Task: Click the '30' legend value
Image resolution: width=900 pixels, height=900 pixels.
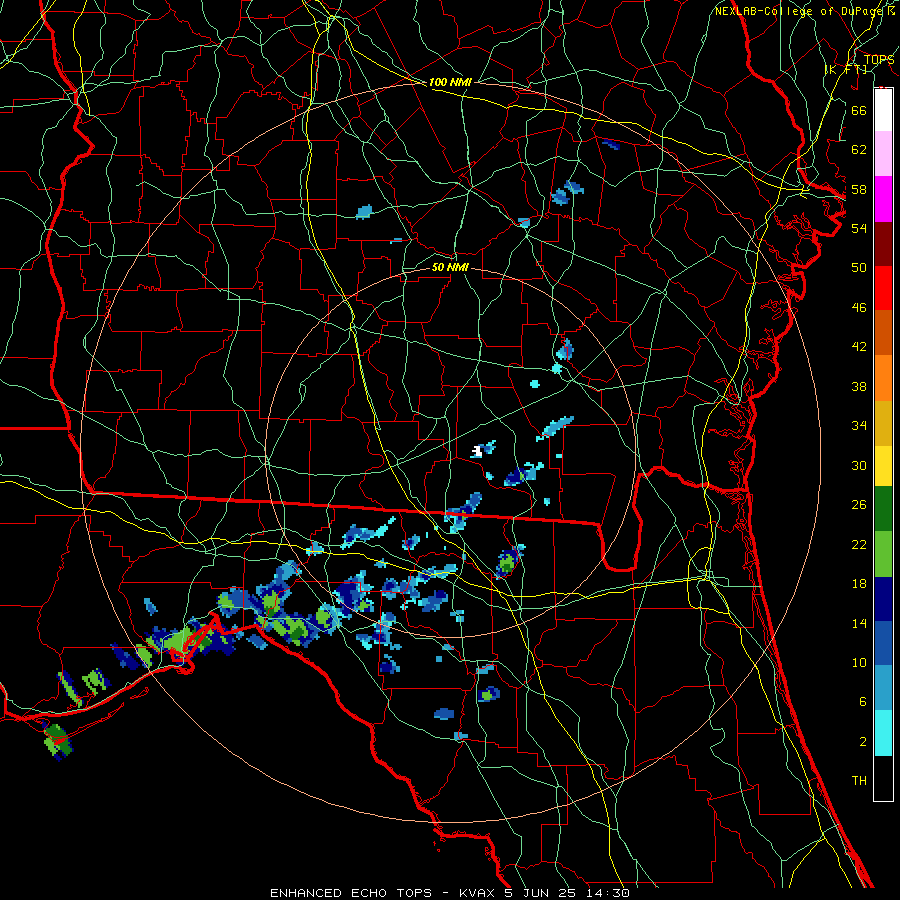Action: pyautogui.click(x=859, y=465)
